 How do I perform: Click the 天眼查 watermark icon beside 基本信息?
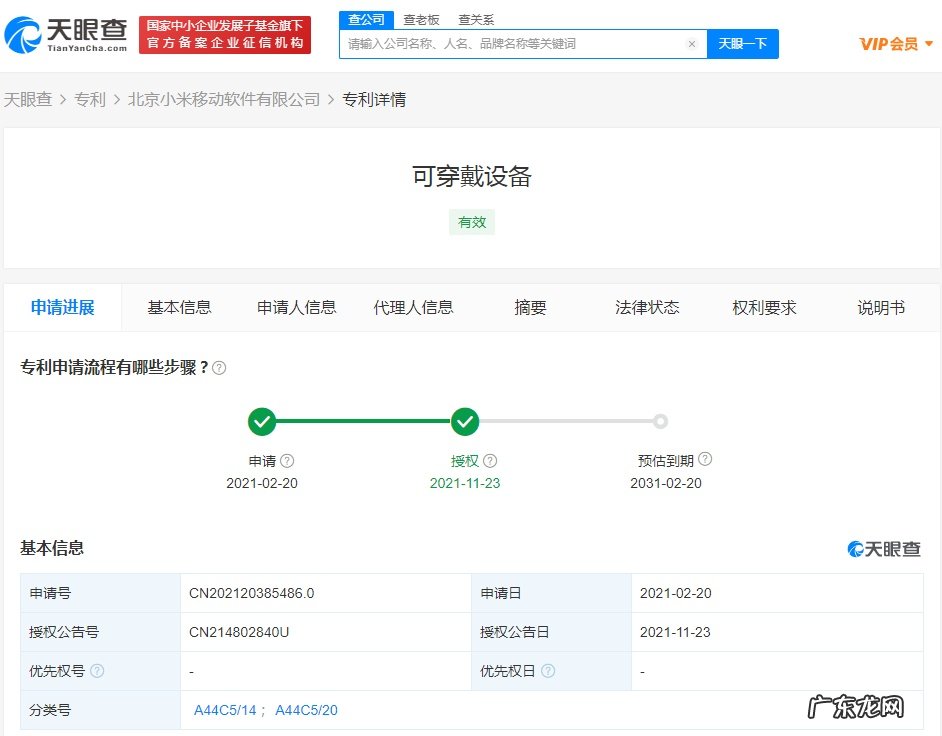(855, 548)
